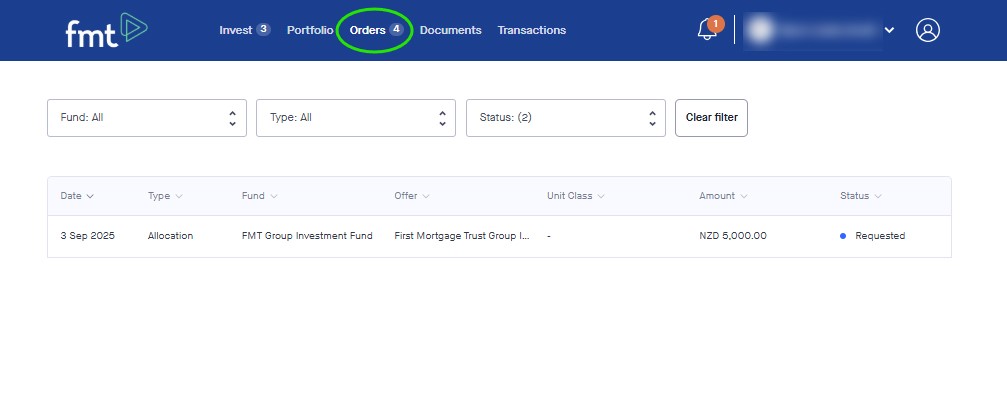Open the Status: (2) filter dropdown

pyautogui.click(x=566, y=118)
